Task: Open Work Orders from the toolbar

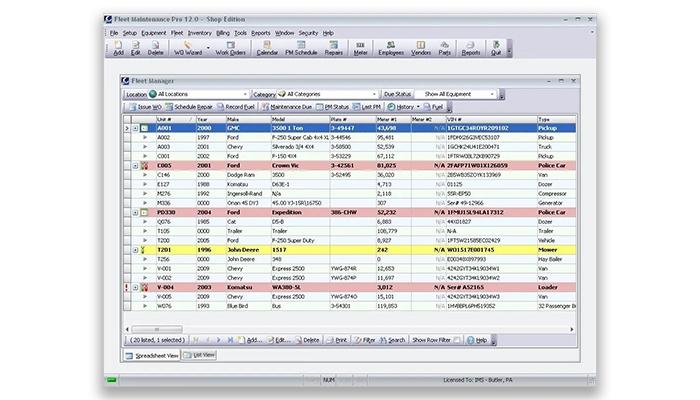Action: pos(230,48)
